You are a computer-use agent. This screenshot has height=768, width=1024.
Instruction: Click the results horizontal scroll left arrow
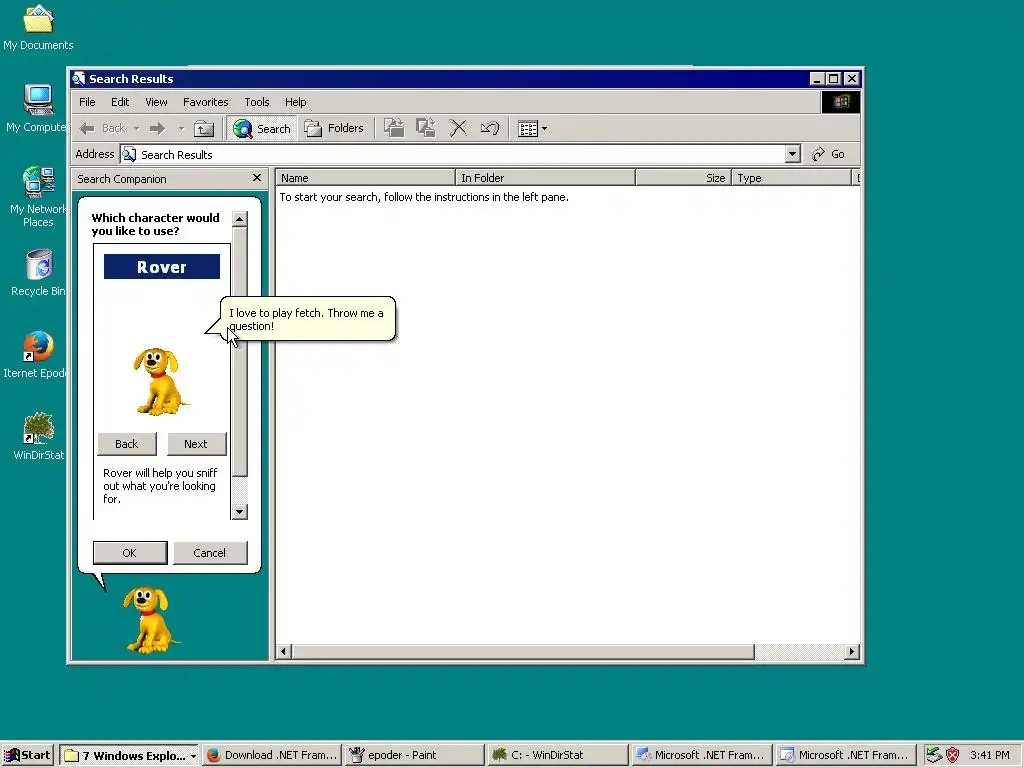(x=283, y=652)
